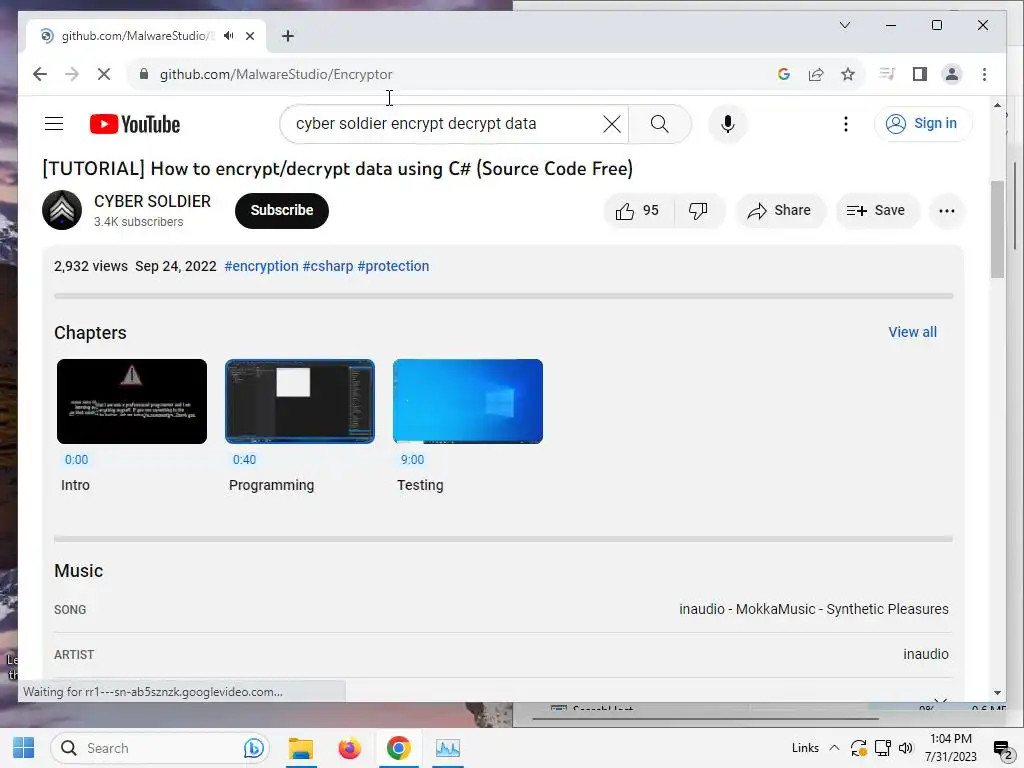1024x768 pixels.
Task: Click the 0:00 chapter timestamp
Action: tap(76, 460)
